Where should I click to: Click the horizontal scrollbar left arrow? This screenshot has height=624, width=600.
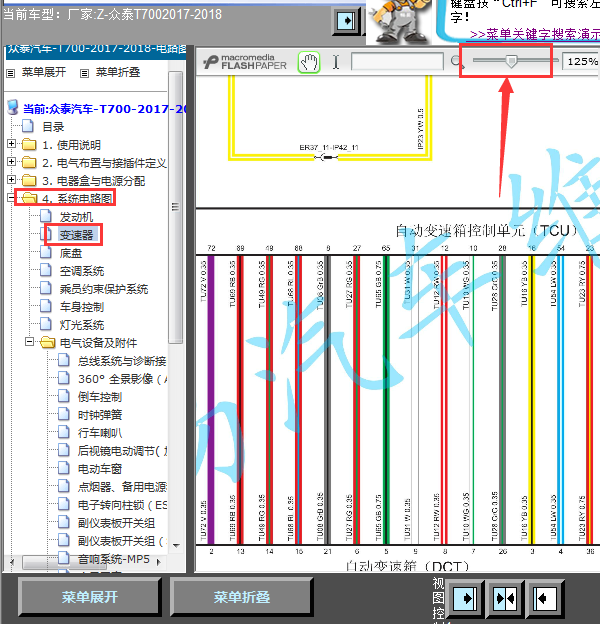[12, 562]
